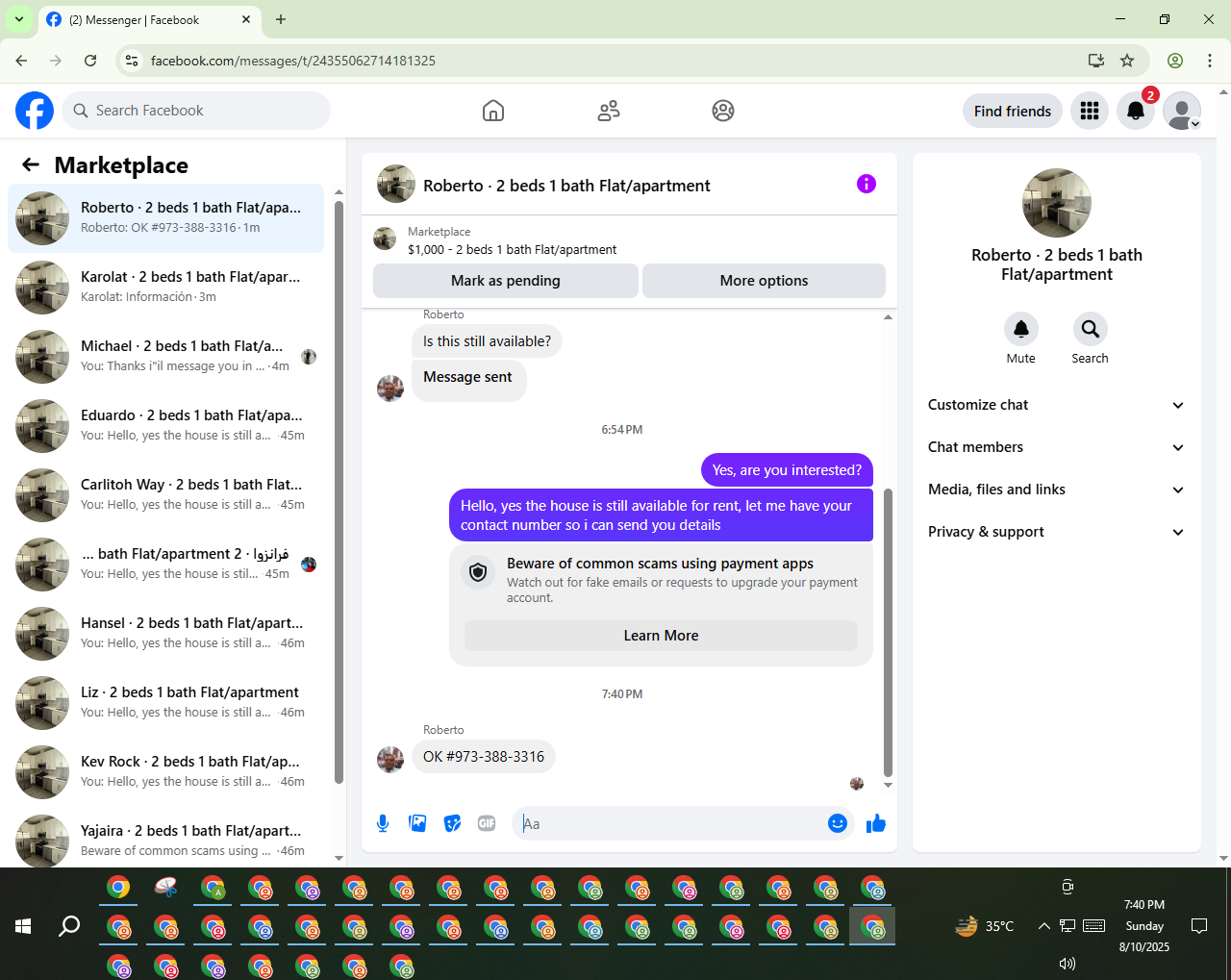Screen dimensions: 1231x980
Task: Send a voice clip microphone icon
Action: click(x=383, y=823)
